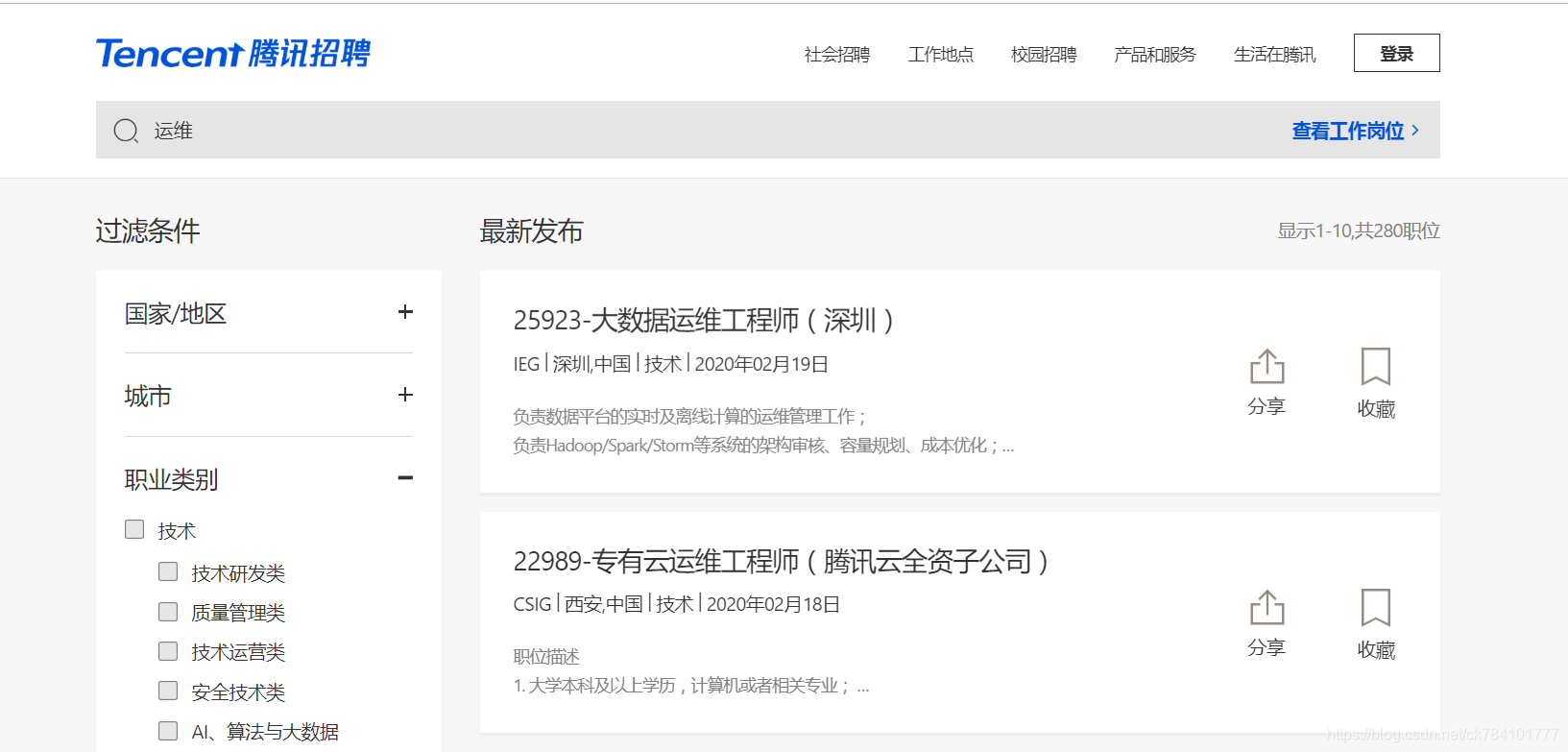1568x752 pixels.
Task: Open 校园招聘 navigation link
Action: (x=1044, y=55)
